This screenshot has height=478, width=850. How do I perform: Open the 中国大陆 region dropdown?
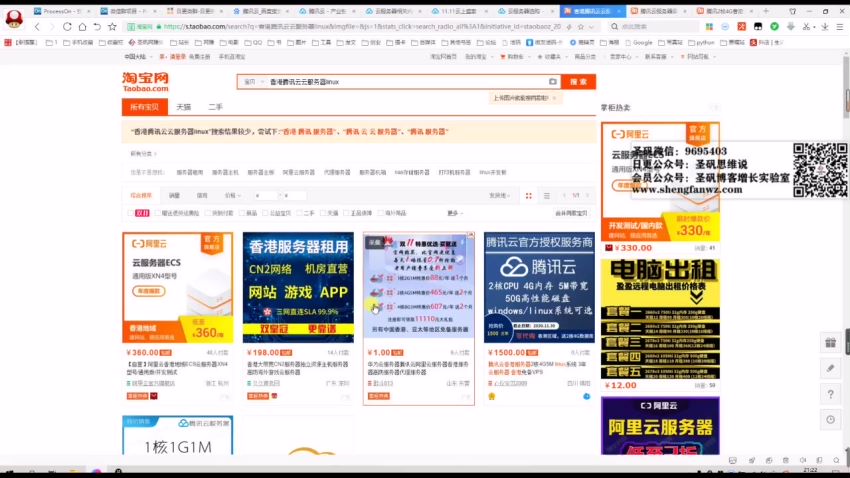point(138,56)
